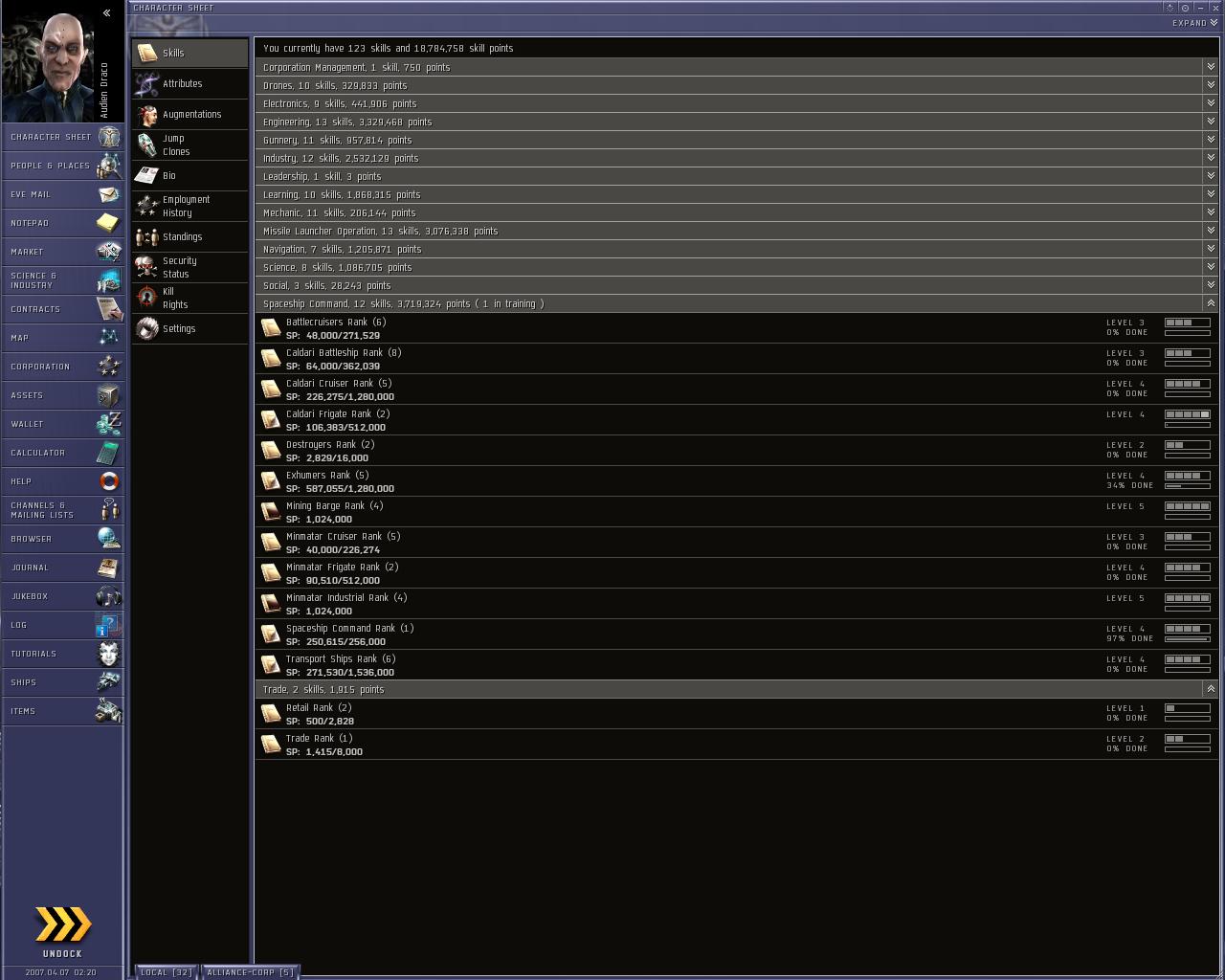The width and height of the screenshot is (1225, 980).
Task: Open the Map icon
Action: tap(109, 338)
